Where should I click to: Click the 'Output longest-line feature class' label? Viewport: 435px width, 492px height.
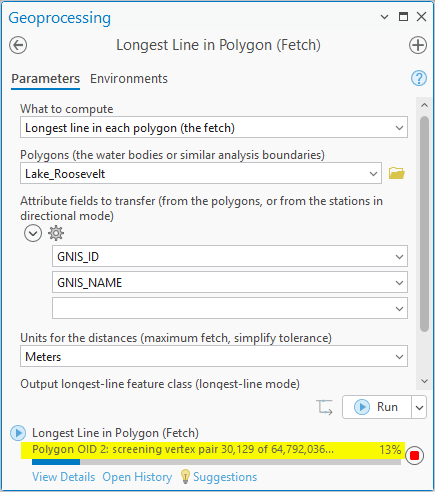[160, 384]
